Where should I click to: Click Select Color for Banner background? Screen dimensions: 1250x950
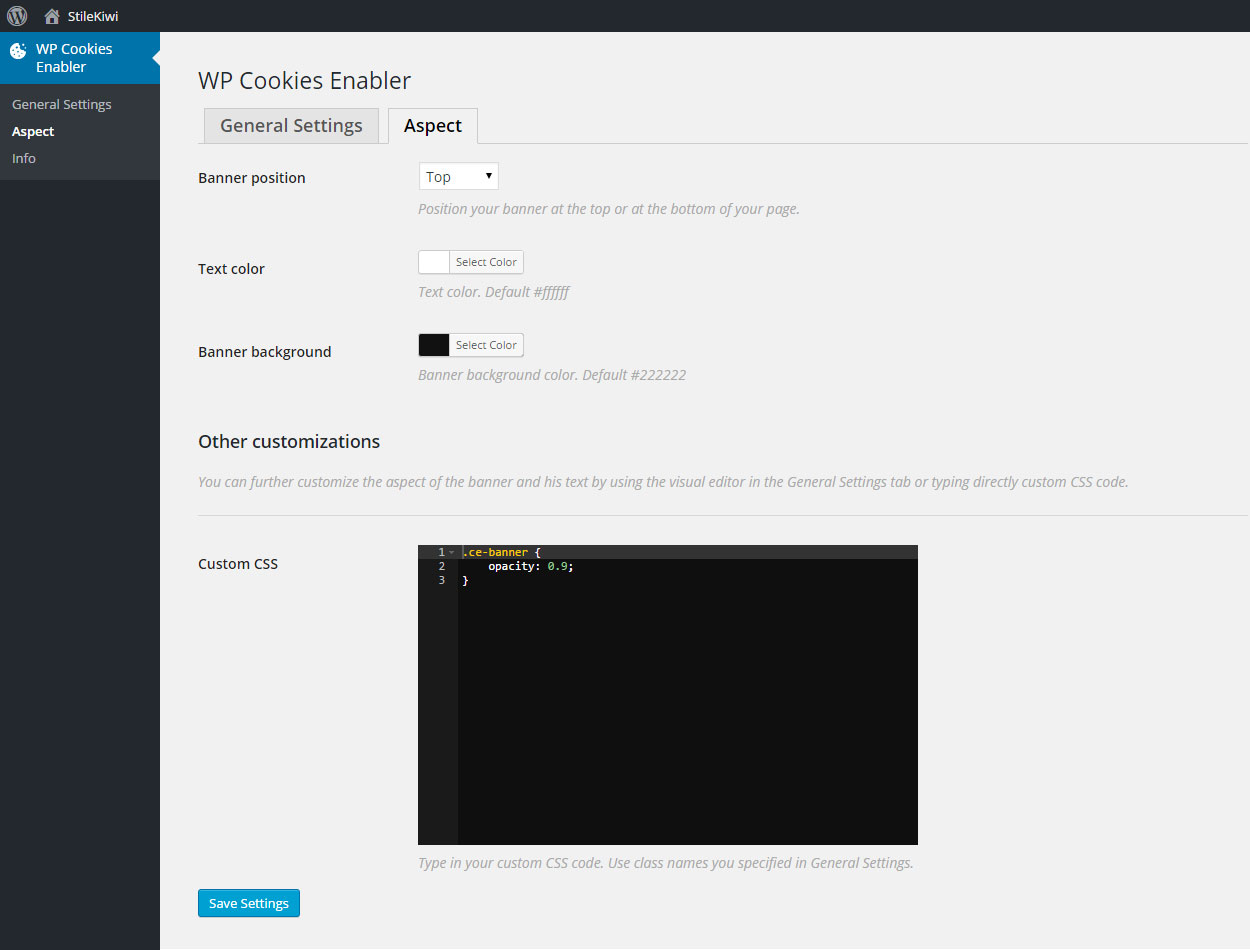pos(486,345)
